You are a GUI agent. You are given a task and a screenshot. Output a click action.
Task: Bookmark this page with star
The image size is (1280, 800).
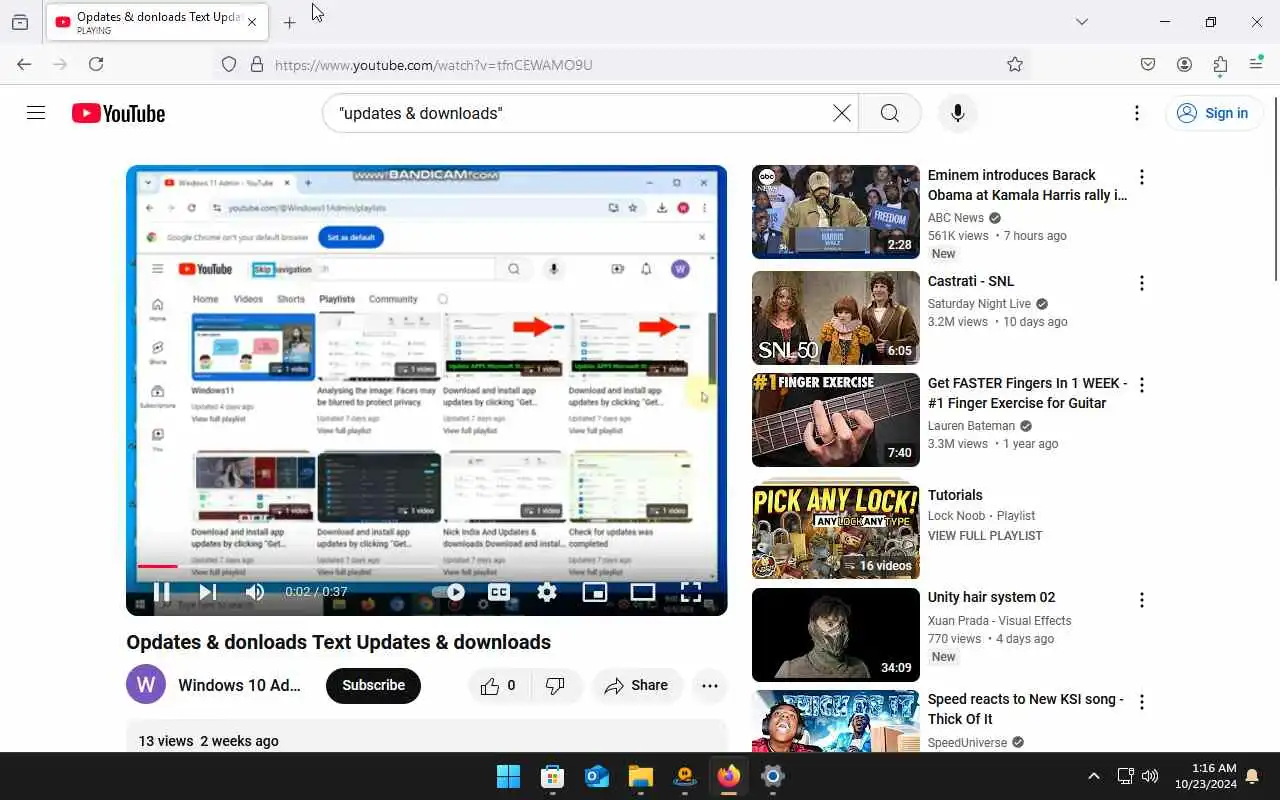[1015, 64]
